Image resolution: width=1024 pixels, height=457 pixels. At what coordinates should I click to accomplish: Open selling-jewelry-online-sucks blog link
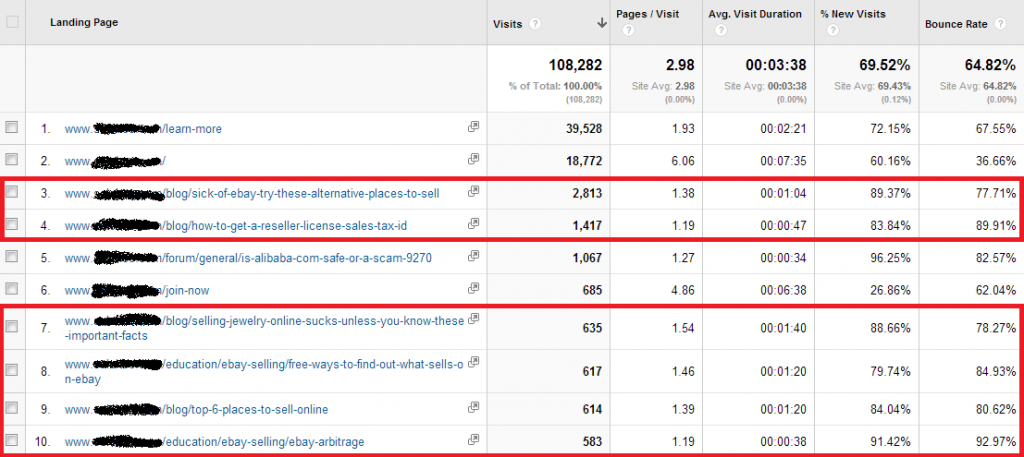[x=264, y=328]
